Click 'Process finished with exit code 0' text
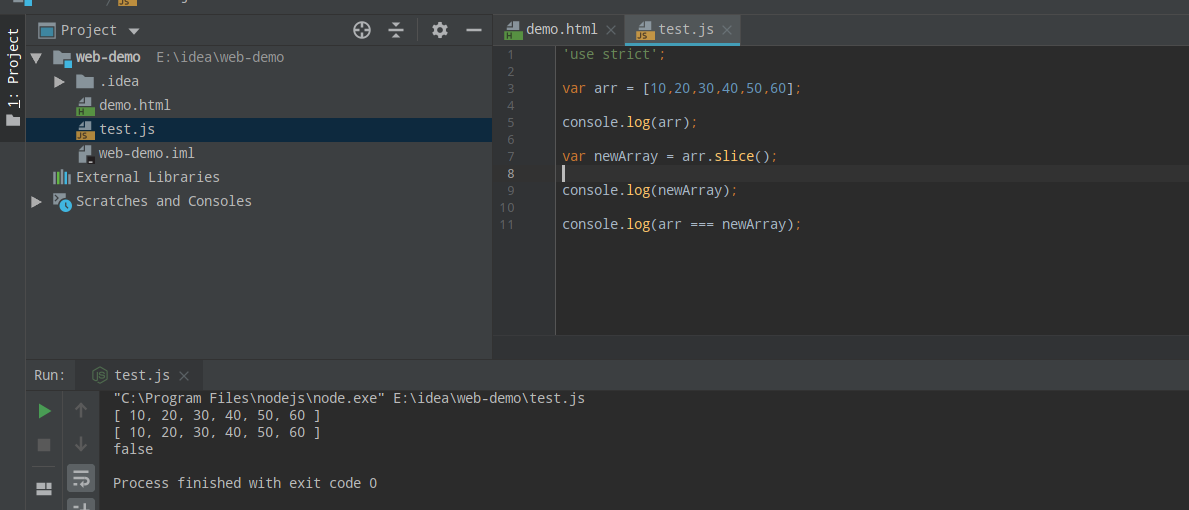 (x=245, y=483)
